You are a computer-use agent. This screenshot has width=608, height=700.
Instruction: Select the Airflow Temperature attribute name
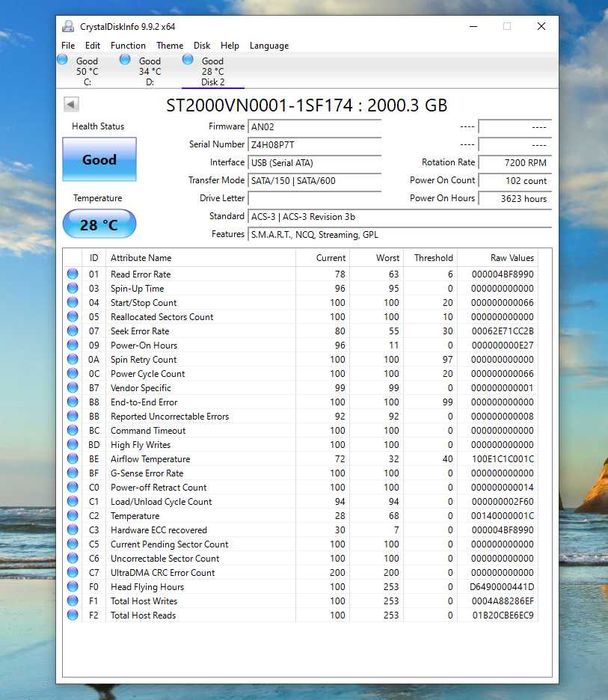click(150, 459)
